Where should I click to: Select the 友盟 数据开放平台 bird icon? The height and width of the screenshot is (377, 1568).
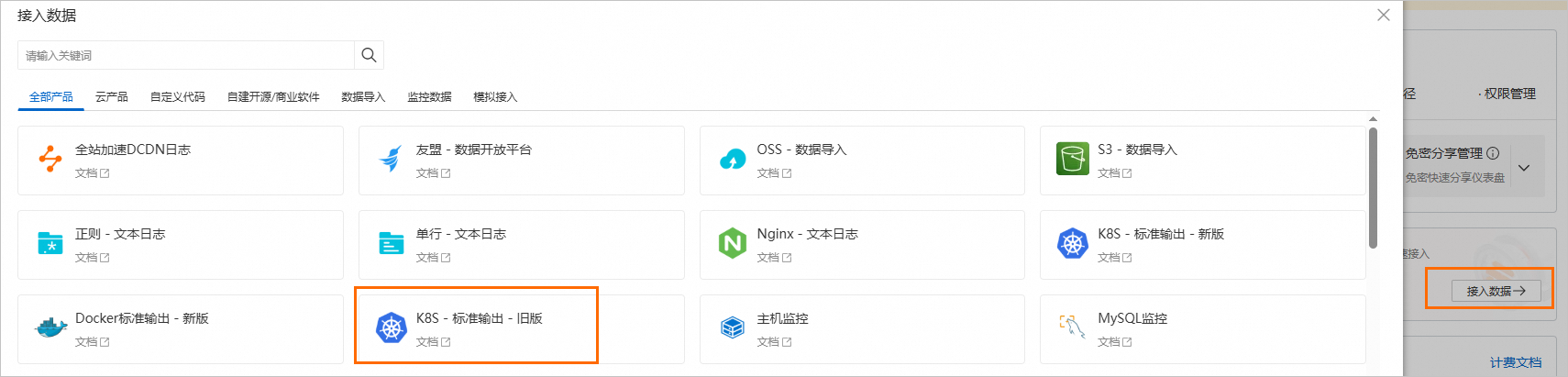[391, 159]
